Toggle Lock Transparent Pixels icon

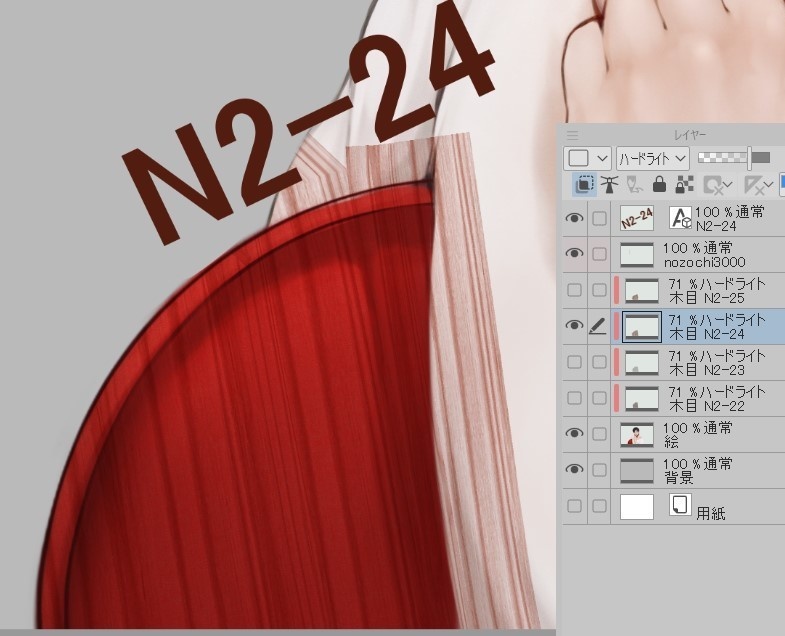click(684, 185)
